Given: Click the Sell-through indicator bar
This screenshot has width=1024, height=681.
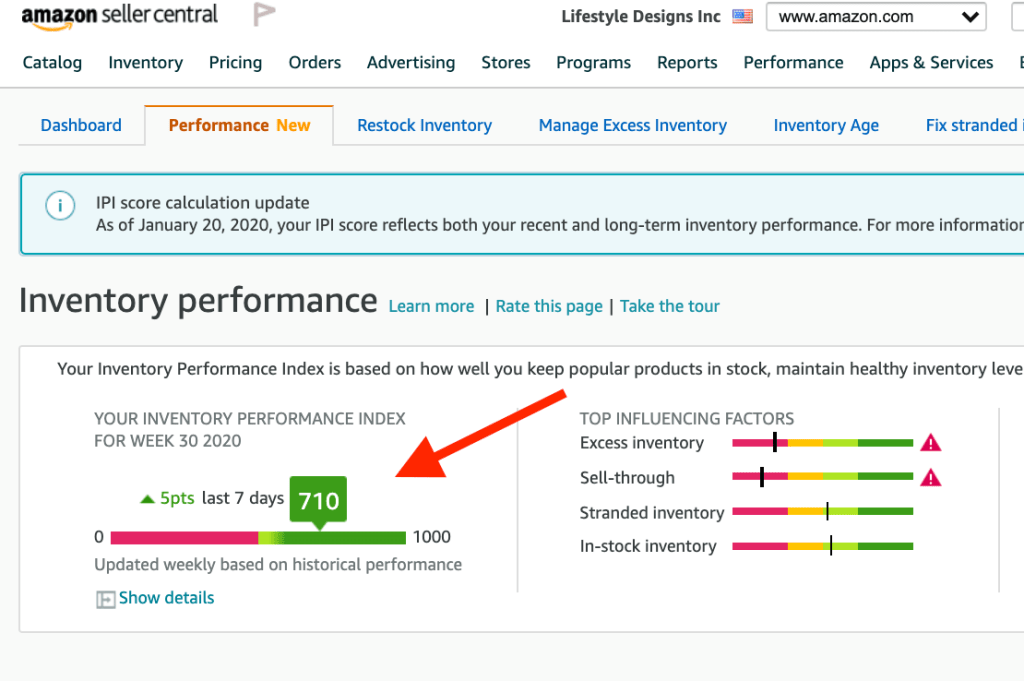Looking at the screenshot, I should click(822, 477).
